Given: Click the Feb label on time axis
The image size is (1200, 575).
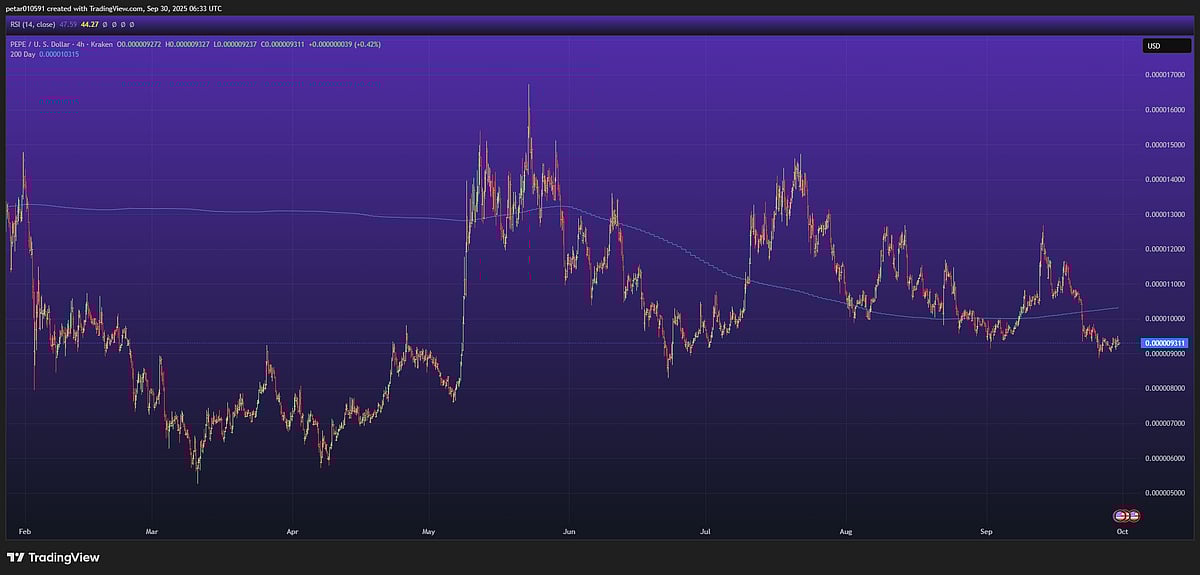Looking at the screenshot, I should pos(24,532).
